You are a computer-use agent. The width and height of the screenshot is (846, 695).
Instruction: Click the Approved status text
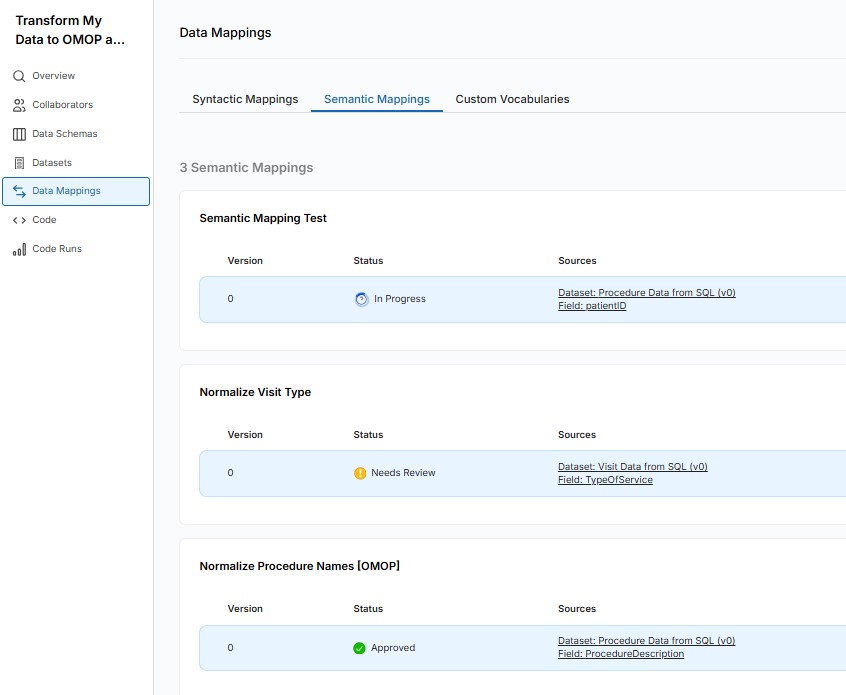click(393, 648)
